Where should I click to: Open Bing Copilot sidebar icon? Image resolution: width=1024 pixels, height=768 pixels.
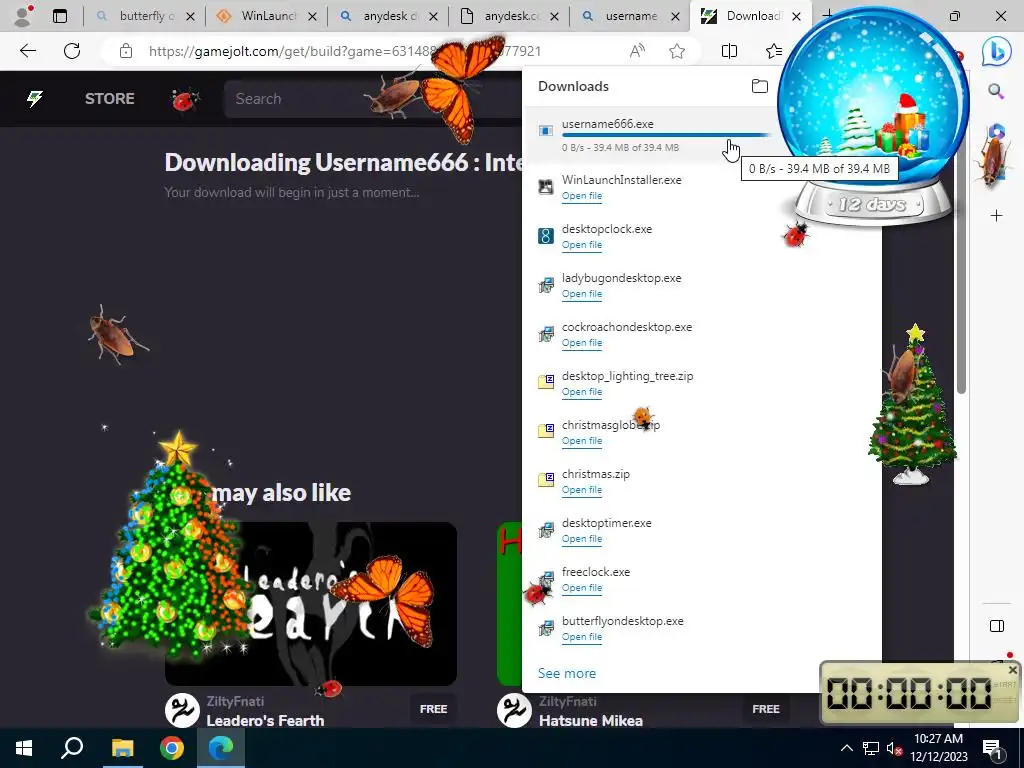pos(996,52)
